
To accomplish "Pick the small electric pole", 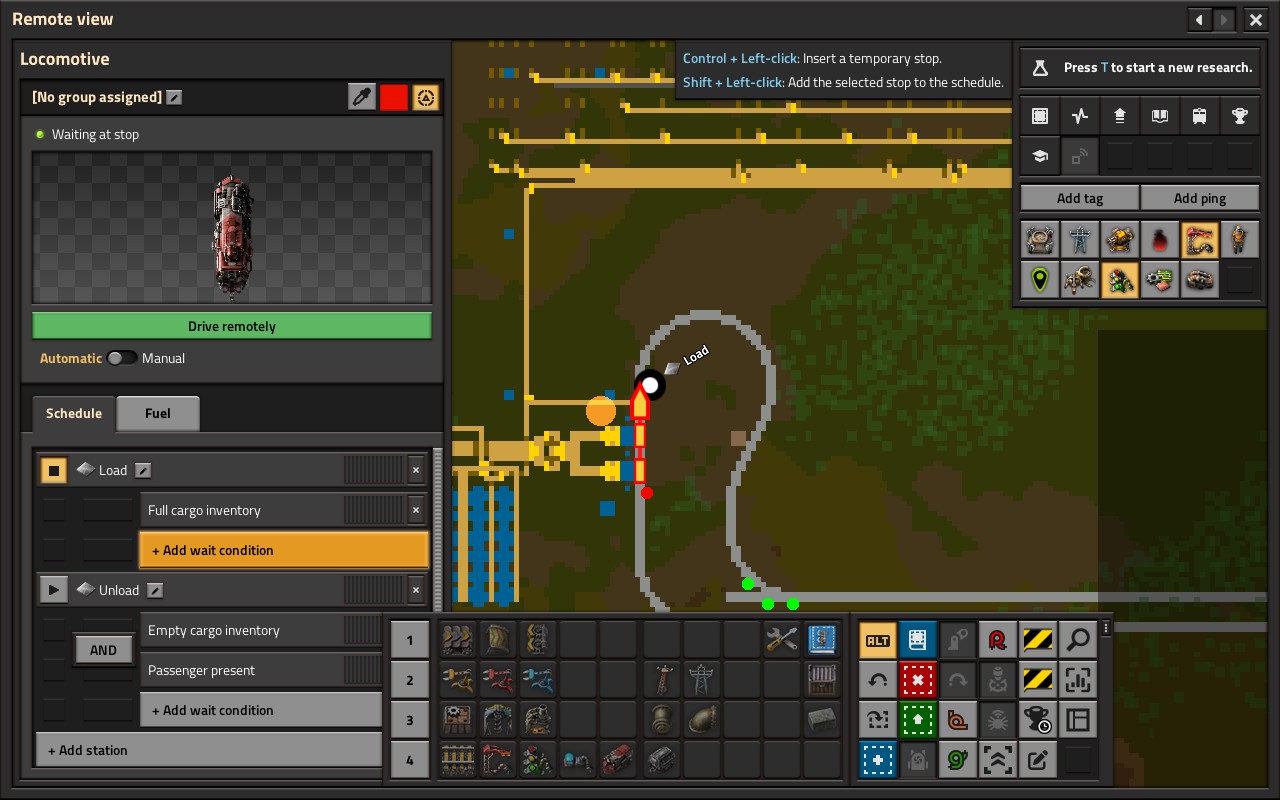I will coord(662,680).
